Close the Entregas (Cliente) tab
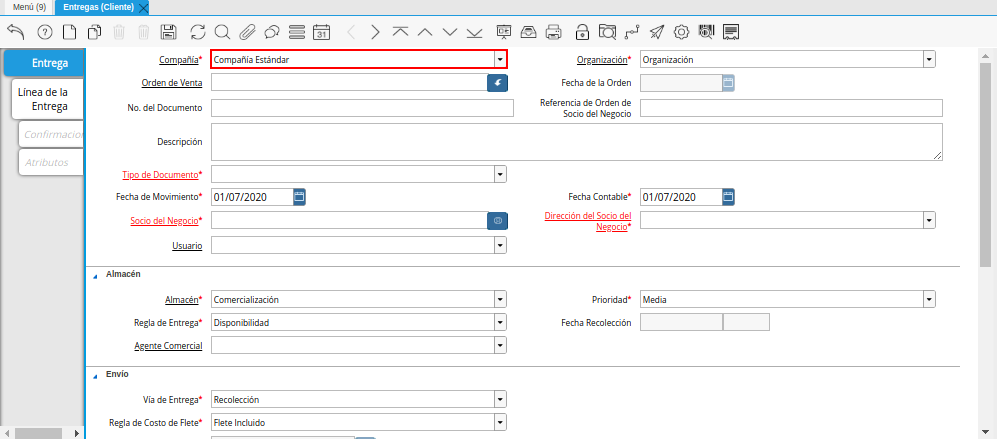Viewport: 997px width, 439px height. coord(143,8)
